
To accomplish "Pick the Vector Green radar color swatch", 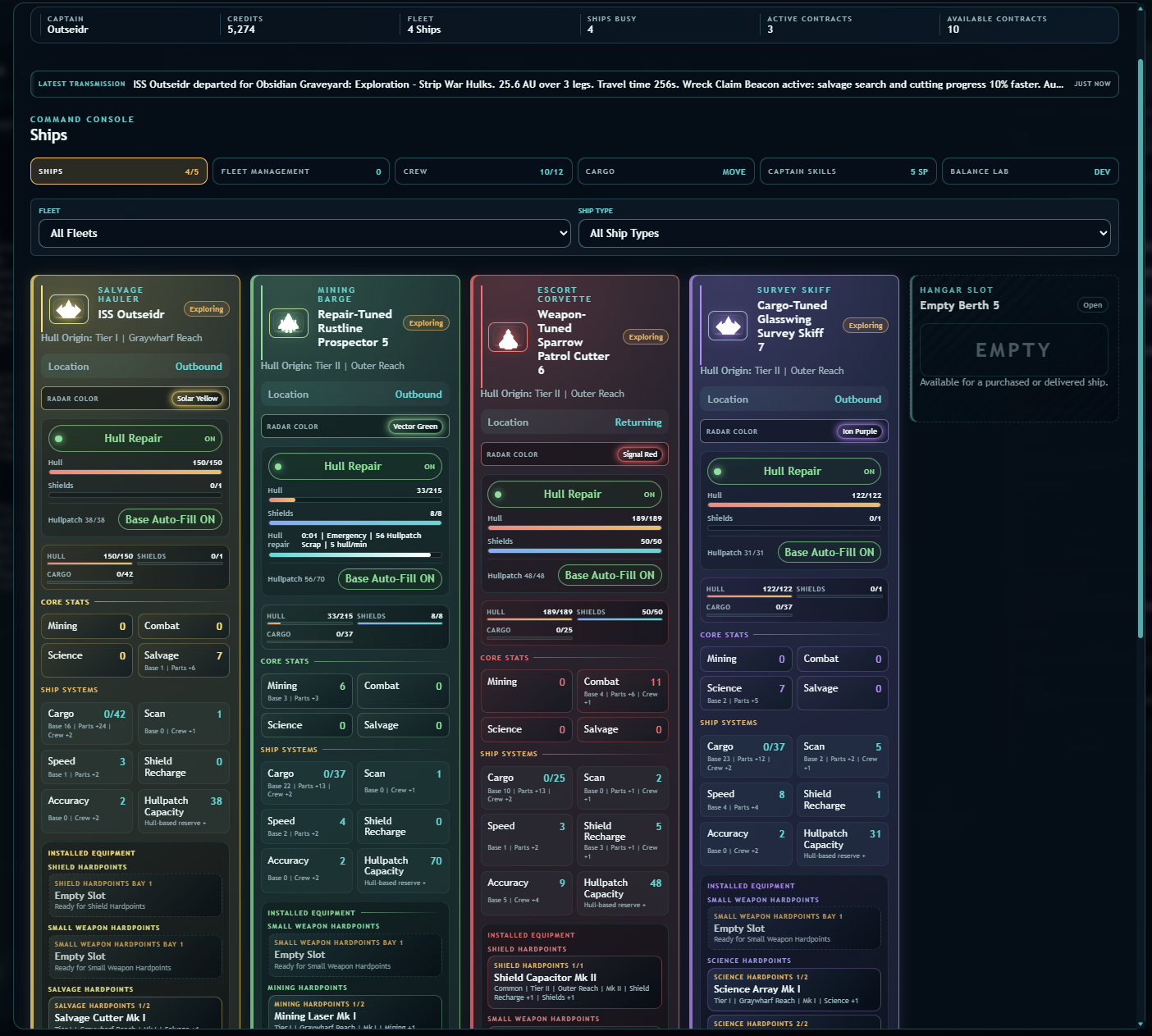I will 415,427.
